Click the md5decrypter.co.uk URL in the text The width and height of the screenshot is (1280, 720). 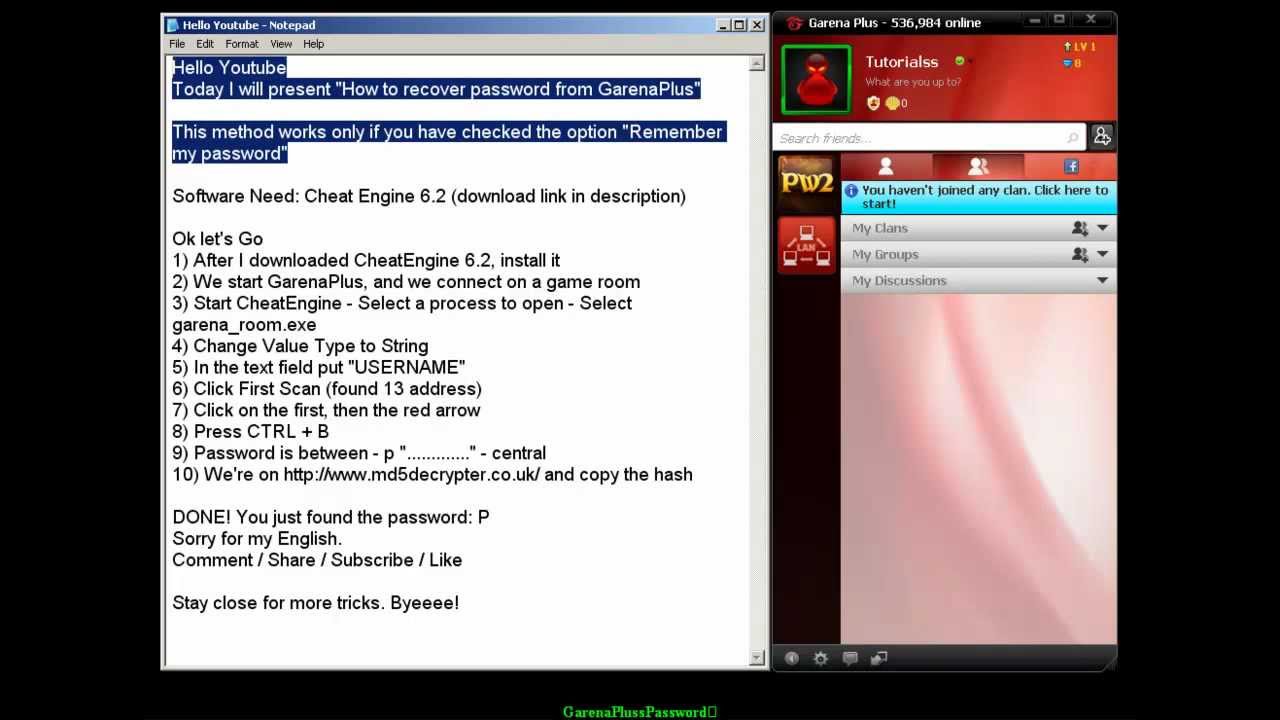412,475
